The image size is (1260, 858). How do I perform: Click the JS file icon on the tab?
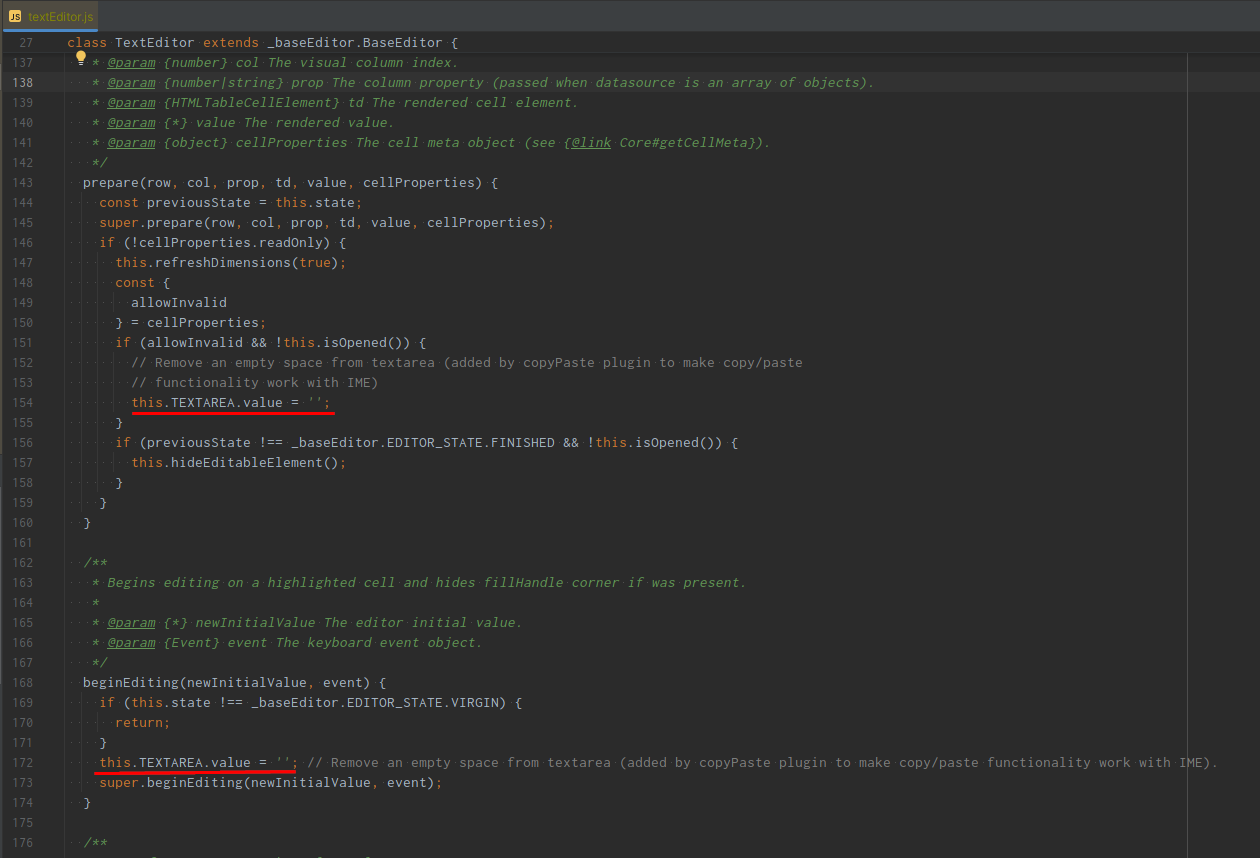[x=15, y=16]
